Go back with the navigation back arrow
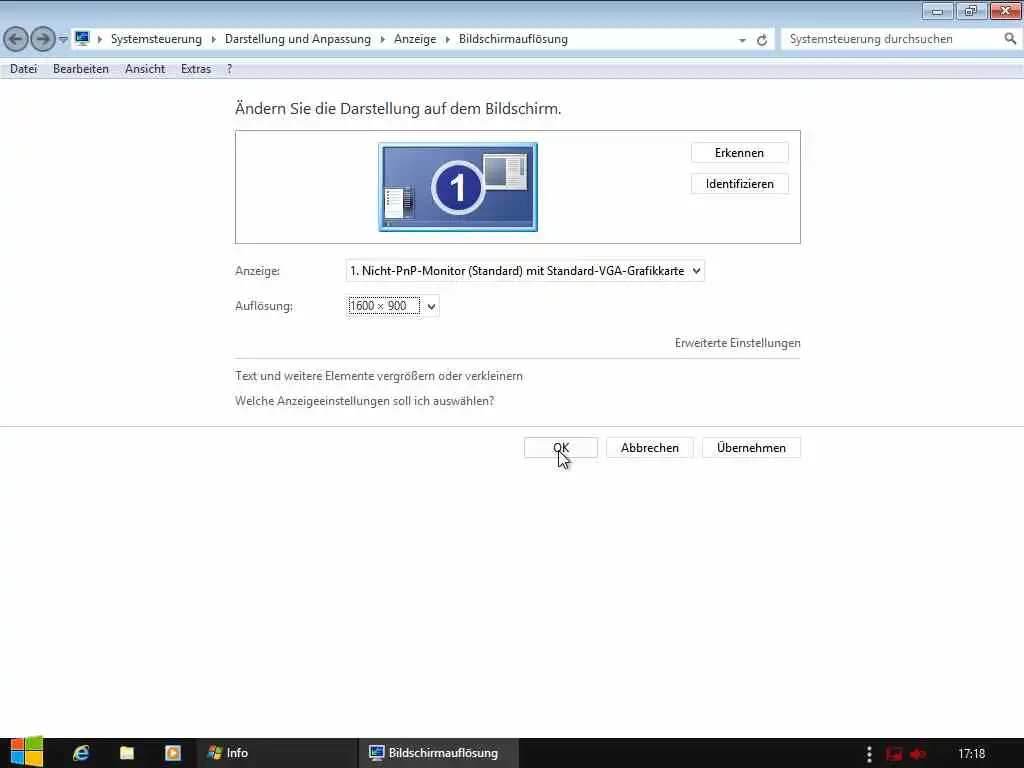The height and width of the screenshot is (768, 1024). coord(16,39)
